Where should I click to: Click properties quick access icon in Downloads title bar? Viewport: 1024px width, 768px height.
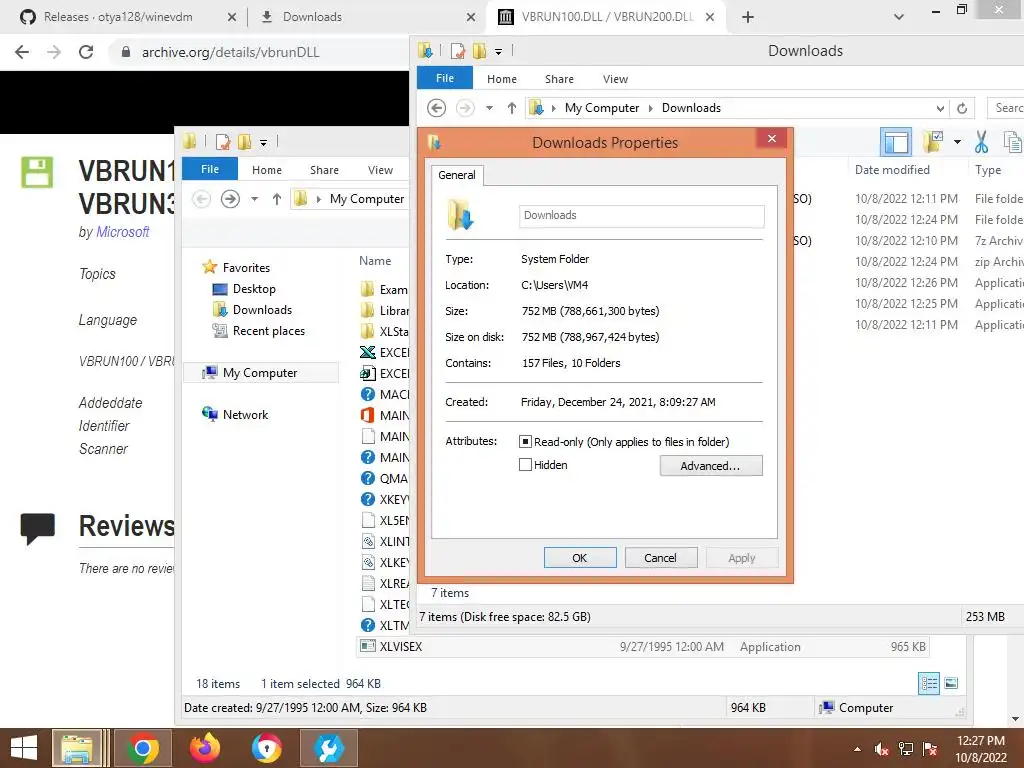(458, 51)
